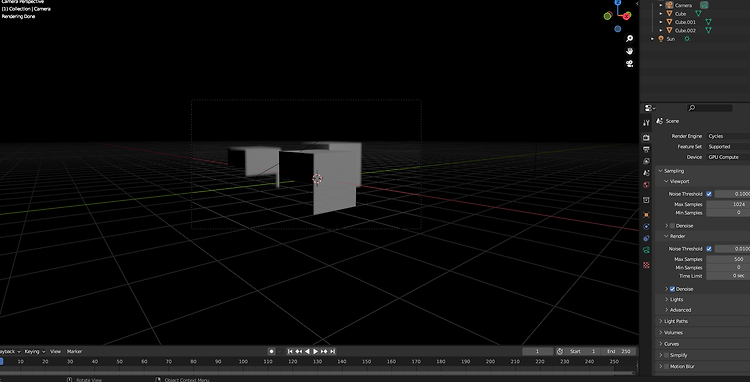Open the Object Data properties tab

pos(646,250)
